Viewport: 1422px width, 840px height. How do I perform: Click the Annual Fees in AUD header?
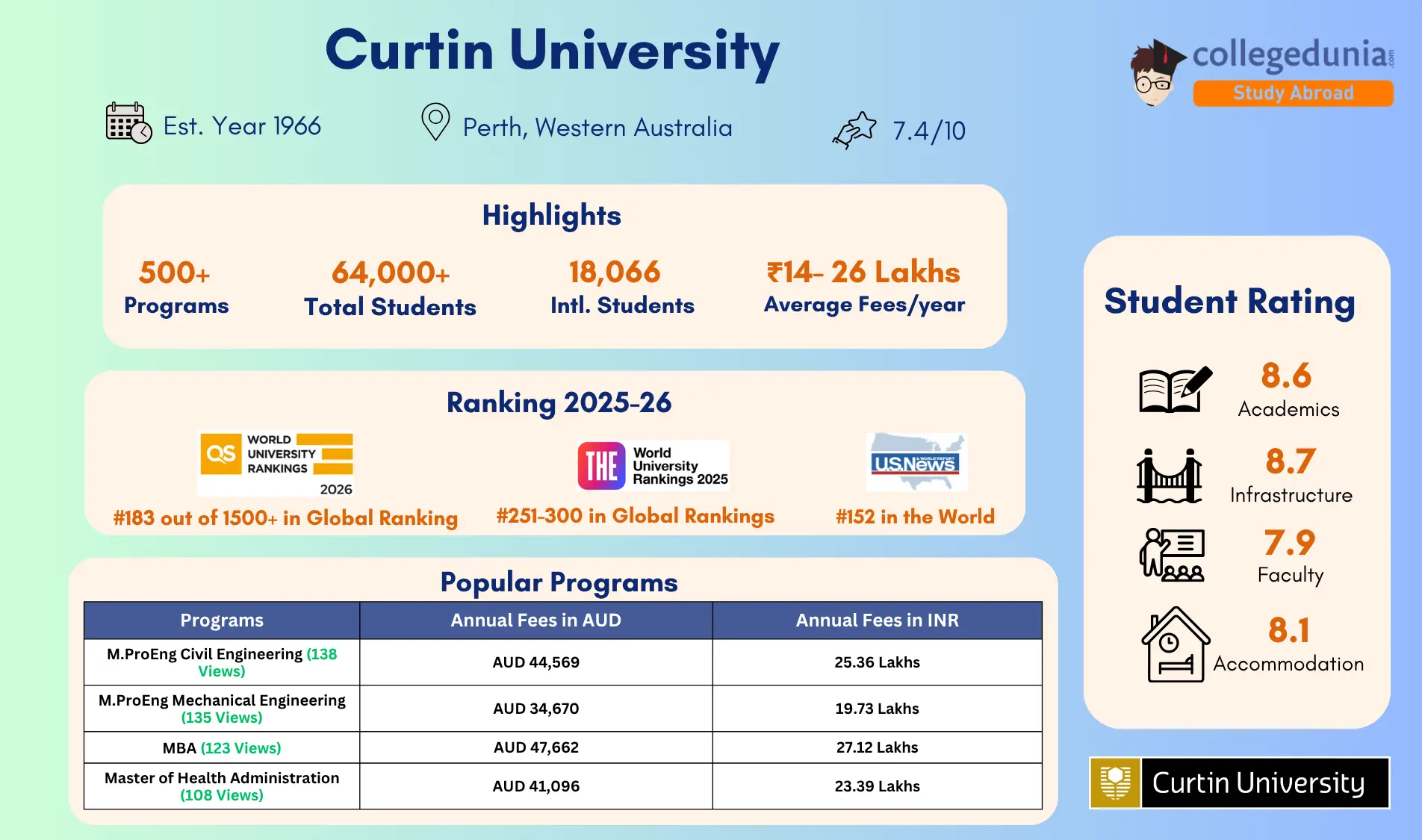(x=535, y=620)
